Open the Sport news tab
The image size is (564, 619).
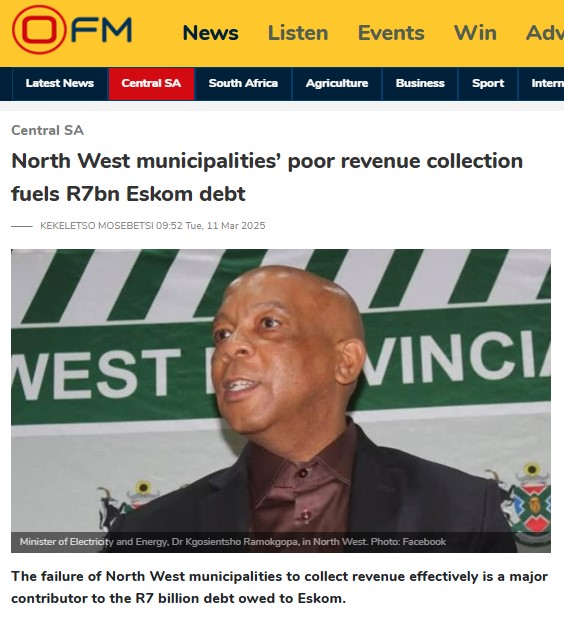488,83
